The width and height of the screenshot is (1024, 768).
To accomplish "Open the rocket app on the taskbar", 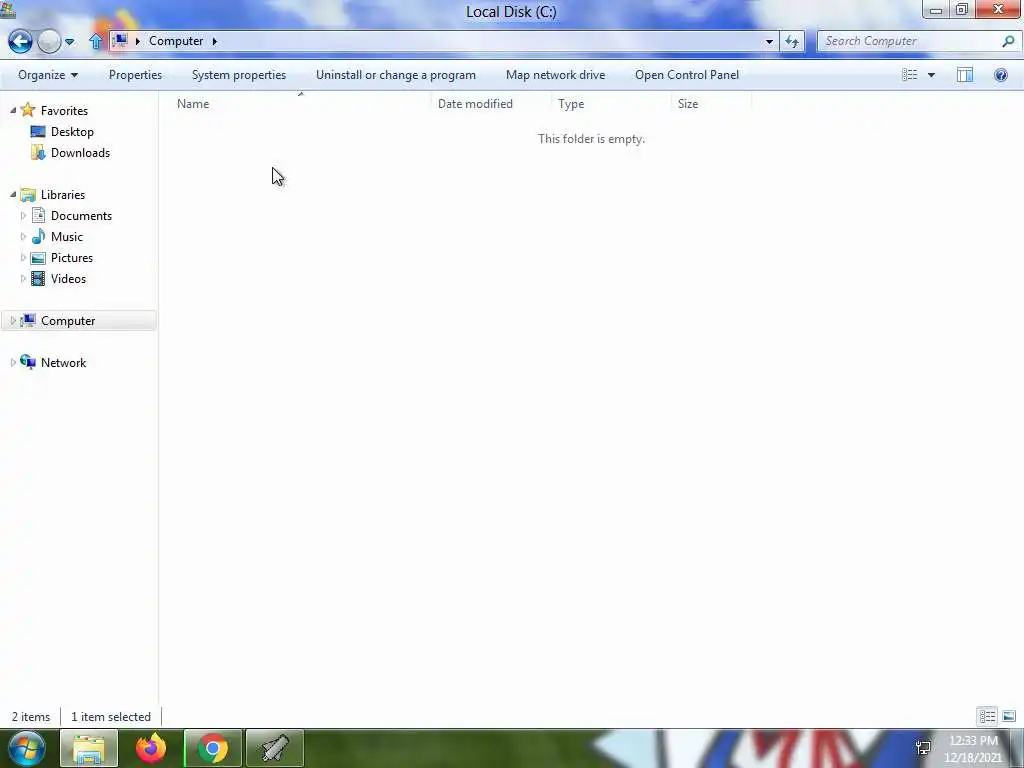I will pos(275,748).
